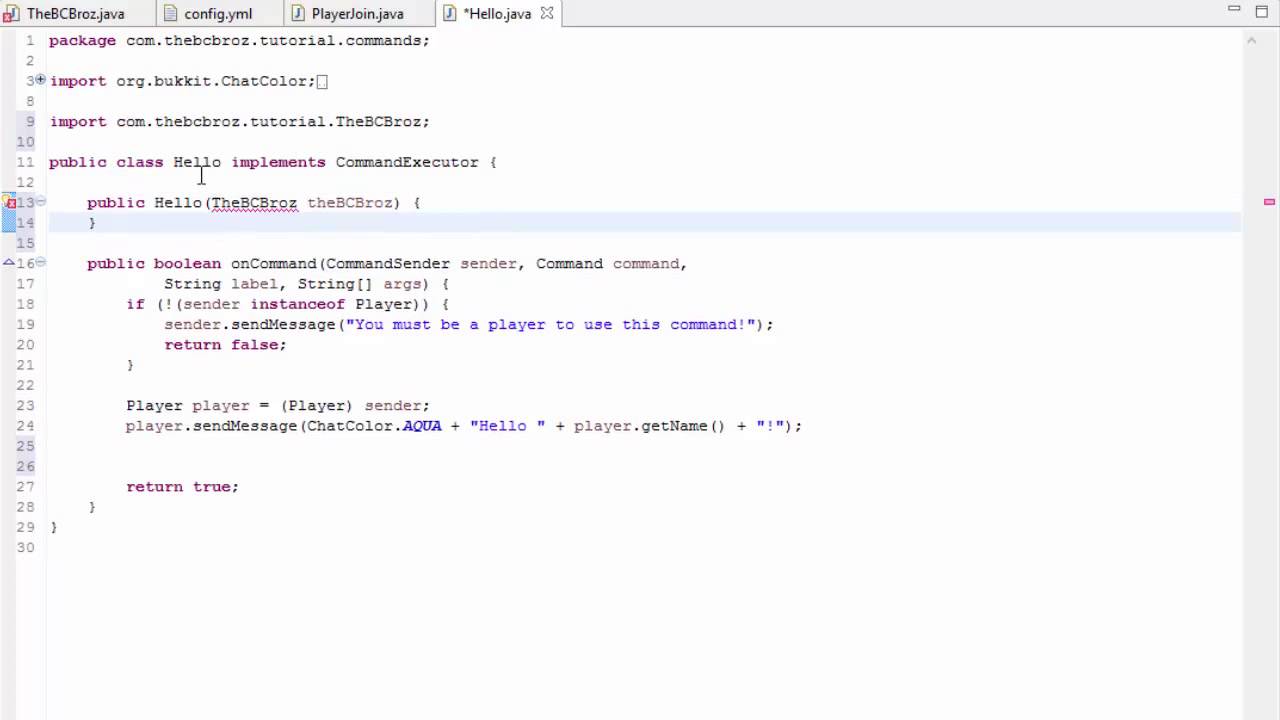Click the "return false;" statement
This screenshot has height=720, width=1280.
(x=225, y=345)
